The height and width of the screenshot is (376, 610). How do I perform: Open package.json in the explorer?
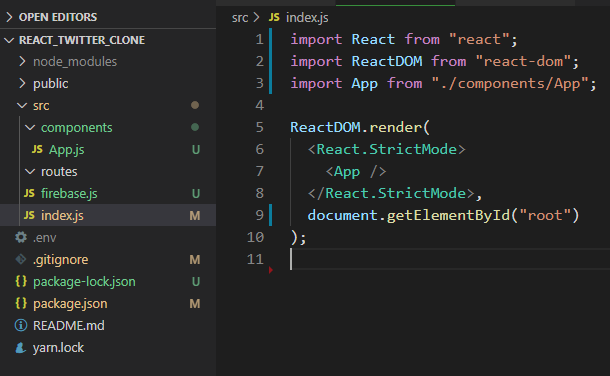pyautogui.click(x=70, y=304)
